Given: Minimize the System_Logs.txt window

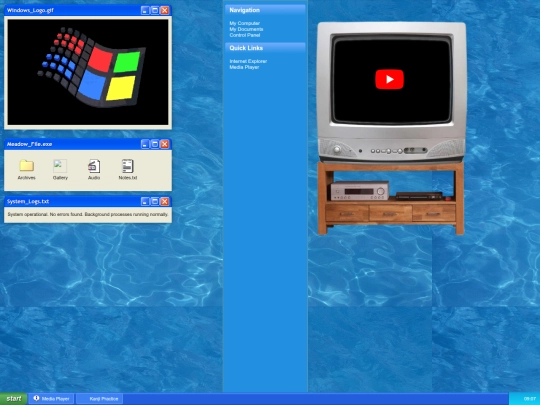Looking at the screenshot, I should pos(145,201).
